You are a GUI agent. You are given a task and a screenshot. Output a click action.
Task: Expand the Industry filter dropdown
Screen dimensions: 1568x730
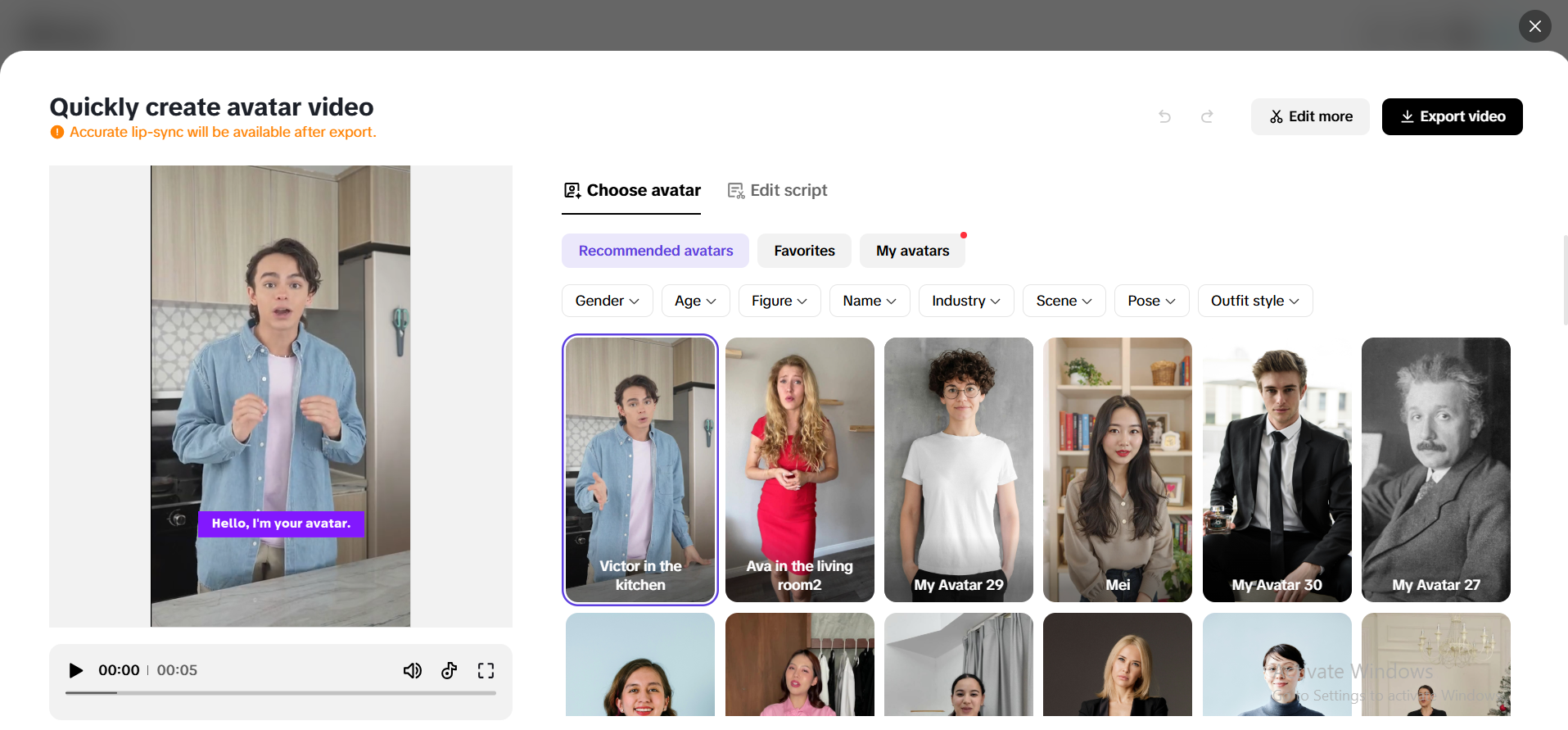point(965,301)
